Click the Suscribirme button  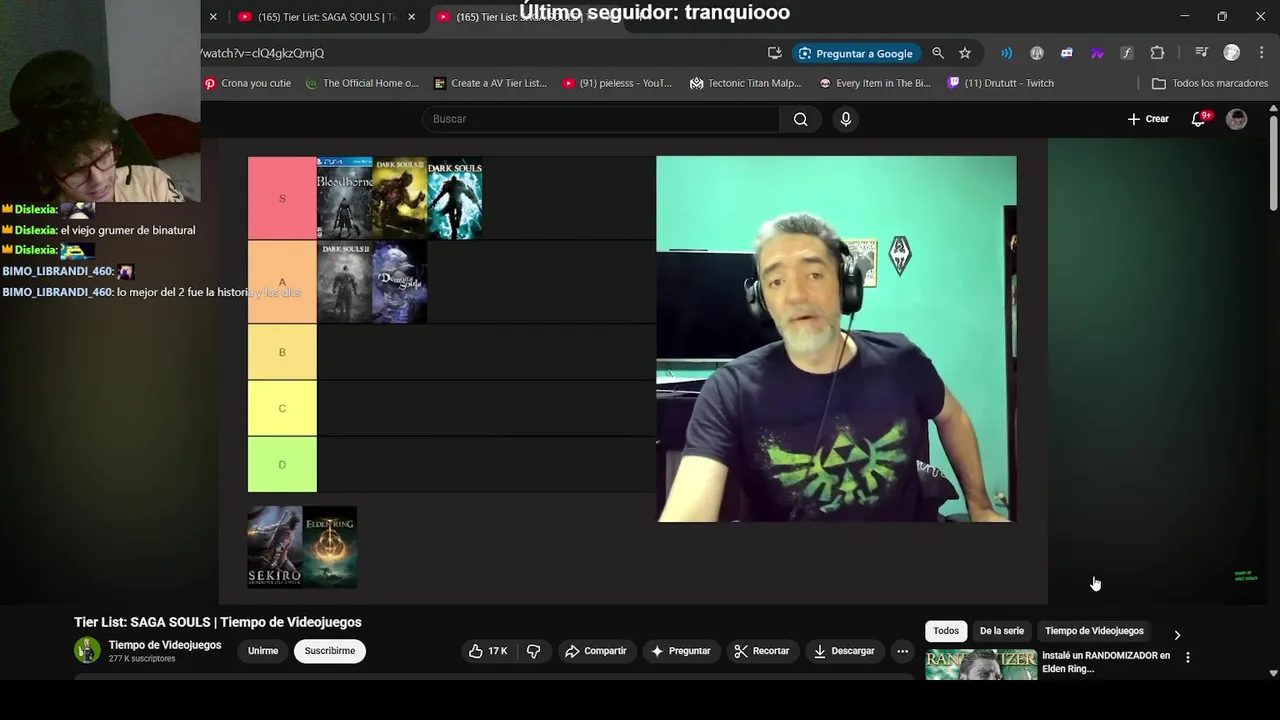(x=330, y=651)
